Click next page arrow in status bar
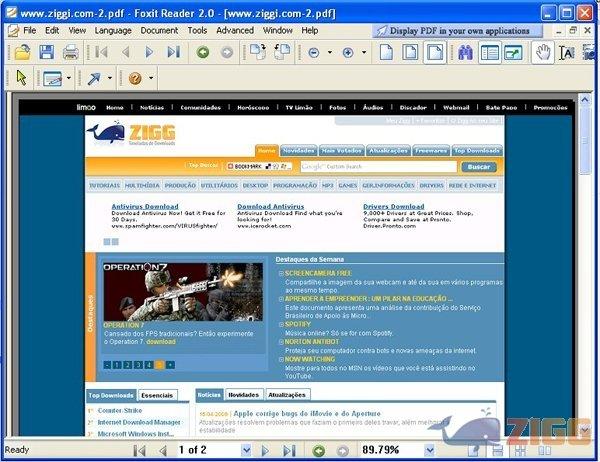 (x=266, y=451)
